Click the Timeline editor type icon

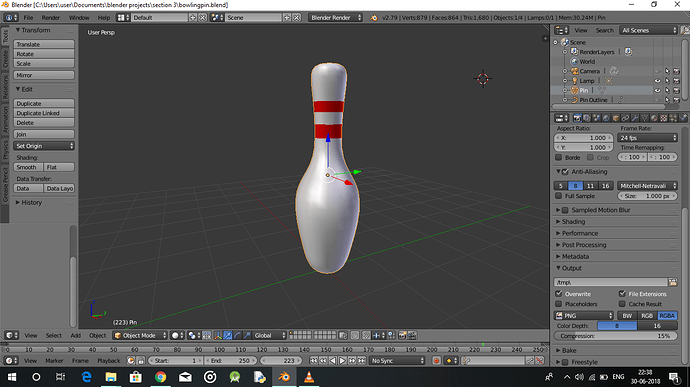[x=11, y=361]
